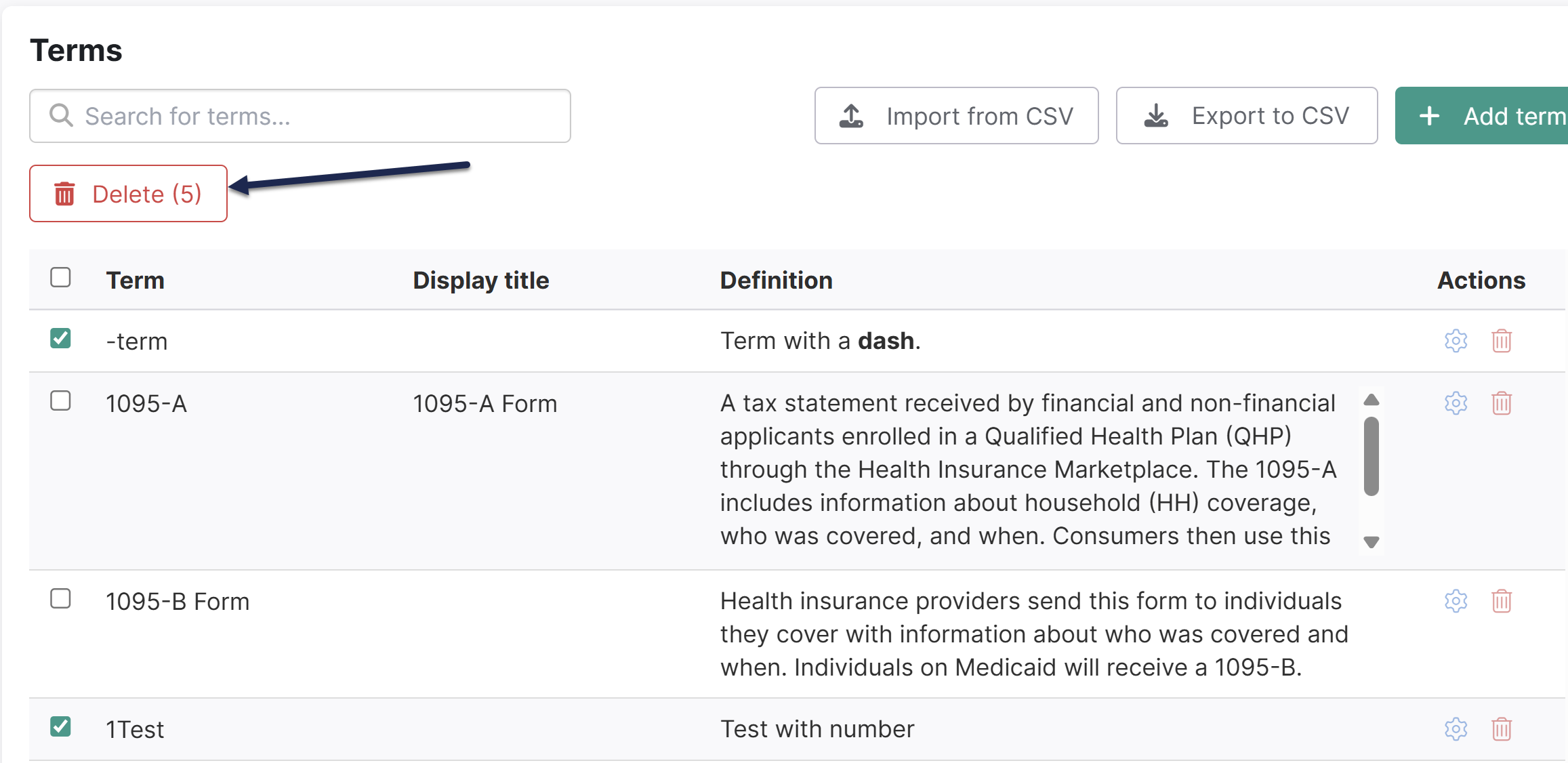
Task: Select the 1095-A row checkbox
Action: click(60, 400)
